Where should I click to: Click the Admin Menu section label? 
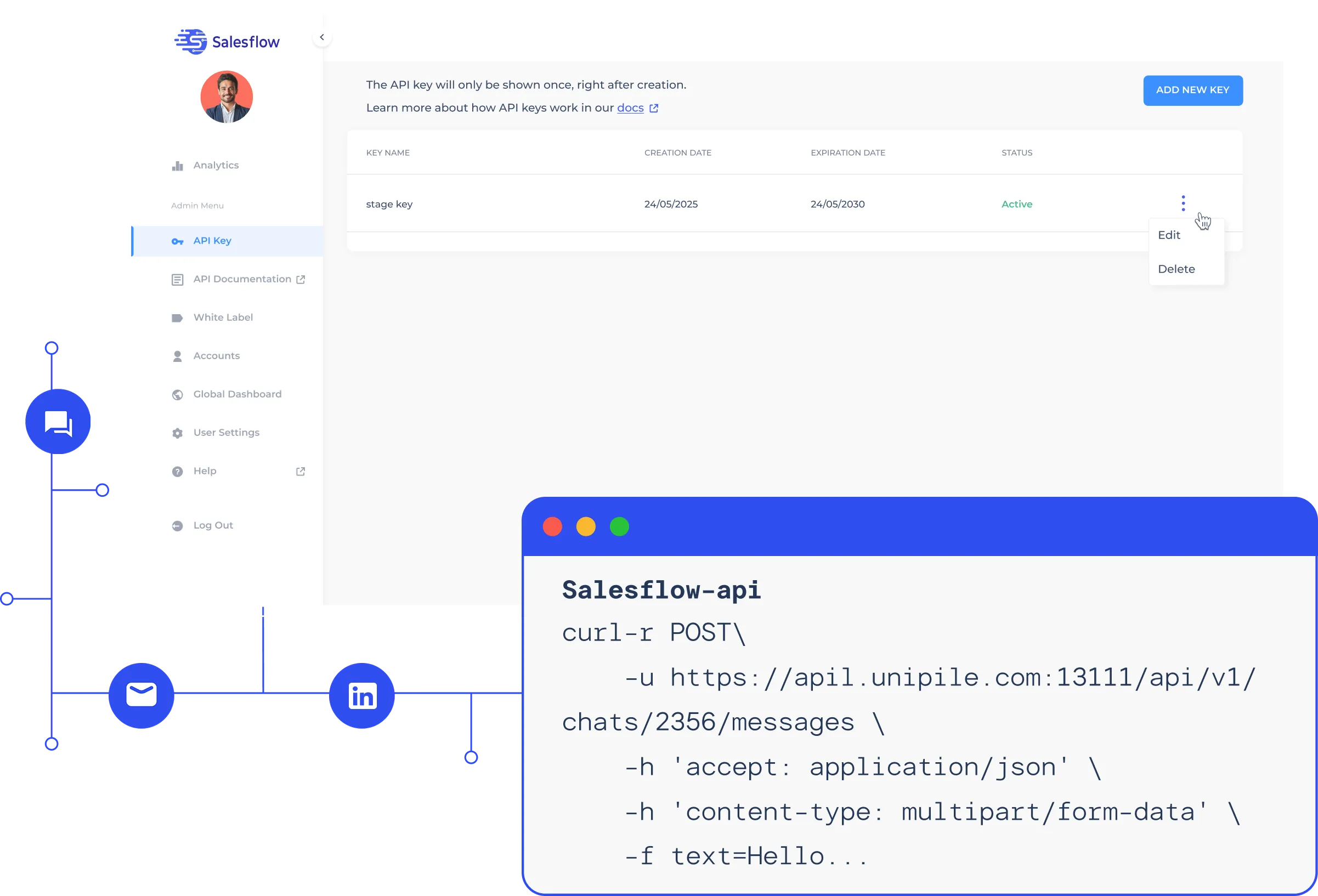pos(197,206)
